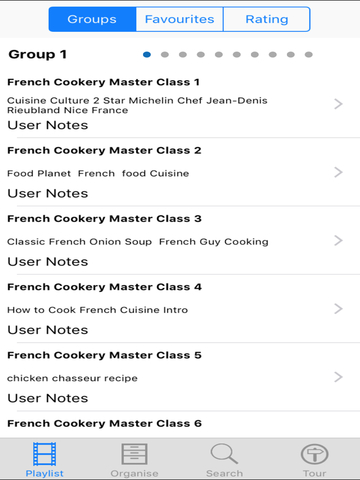Tap User Notes under chicken chasseur recipe
Viewport: 360px width, 480px height.
48,398
